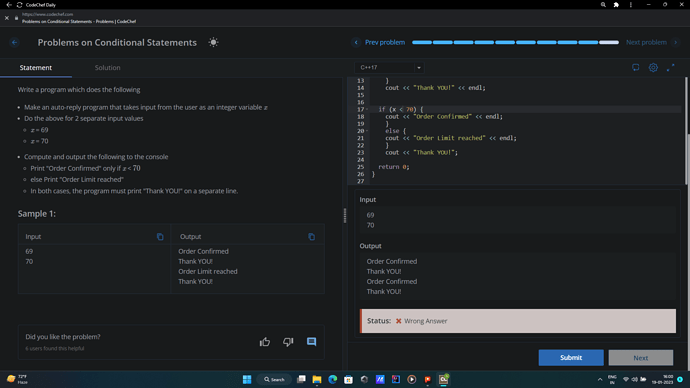Open the CodeChef app taskbar icon
The image size is (690, 388).
tap(443, 379)
